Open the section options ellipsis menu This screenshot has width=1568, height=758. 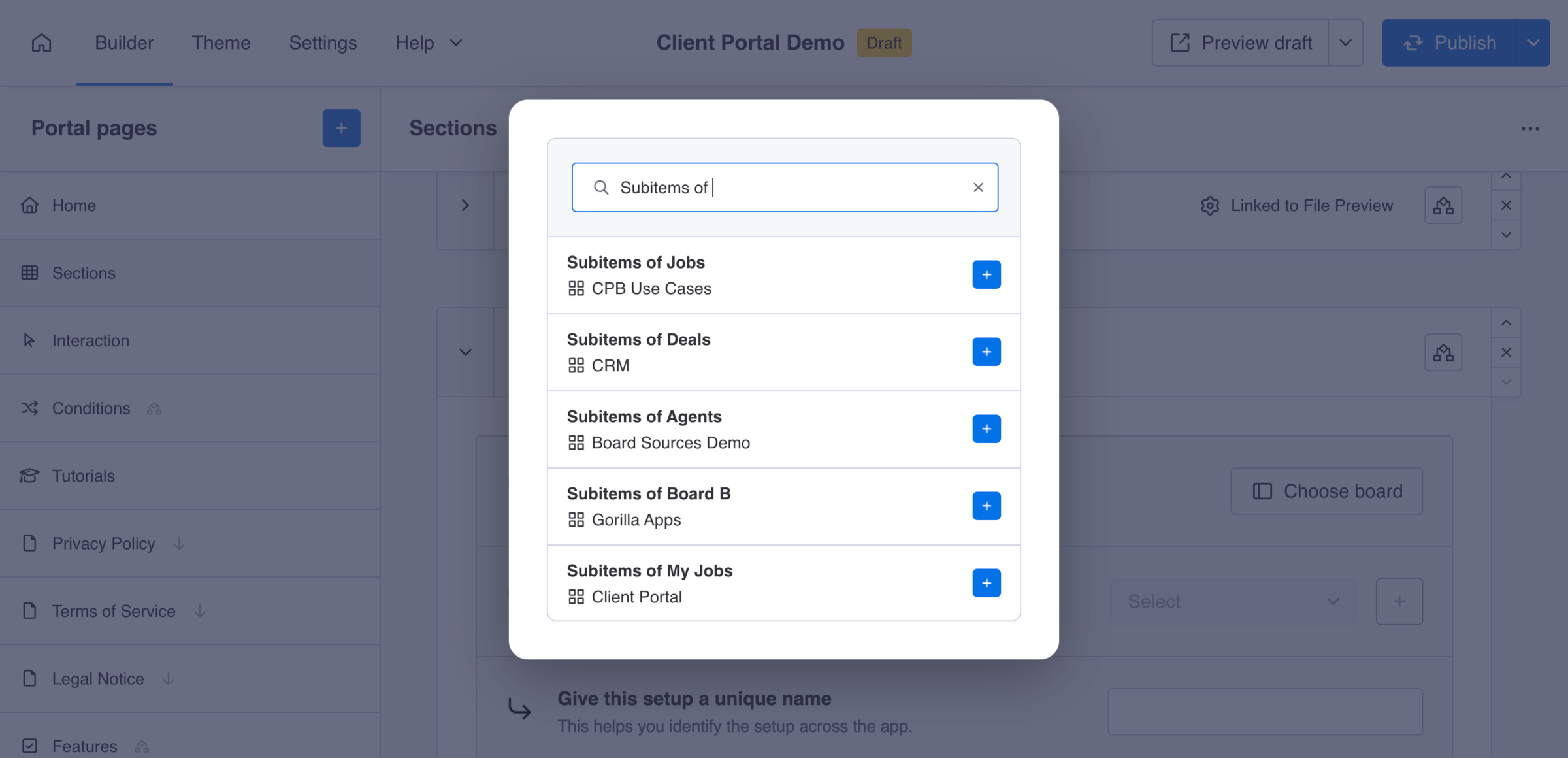1530,129
